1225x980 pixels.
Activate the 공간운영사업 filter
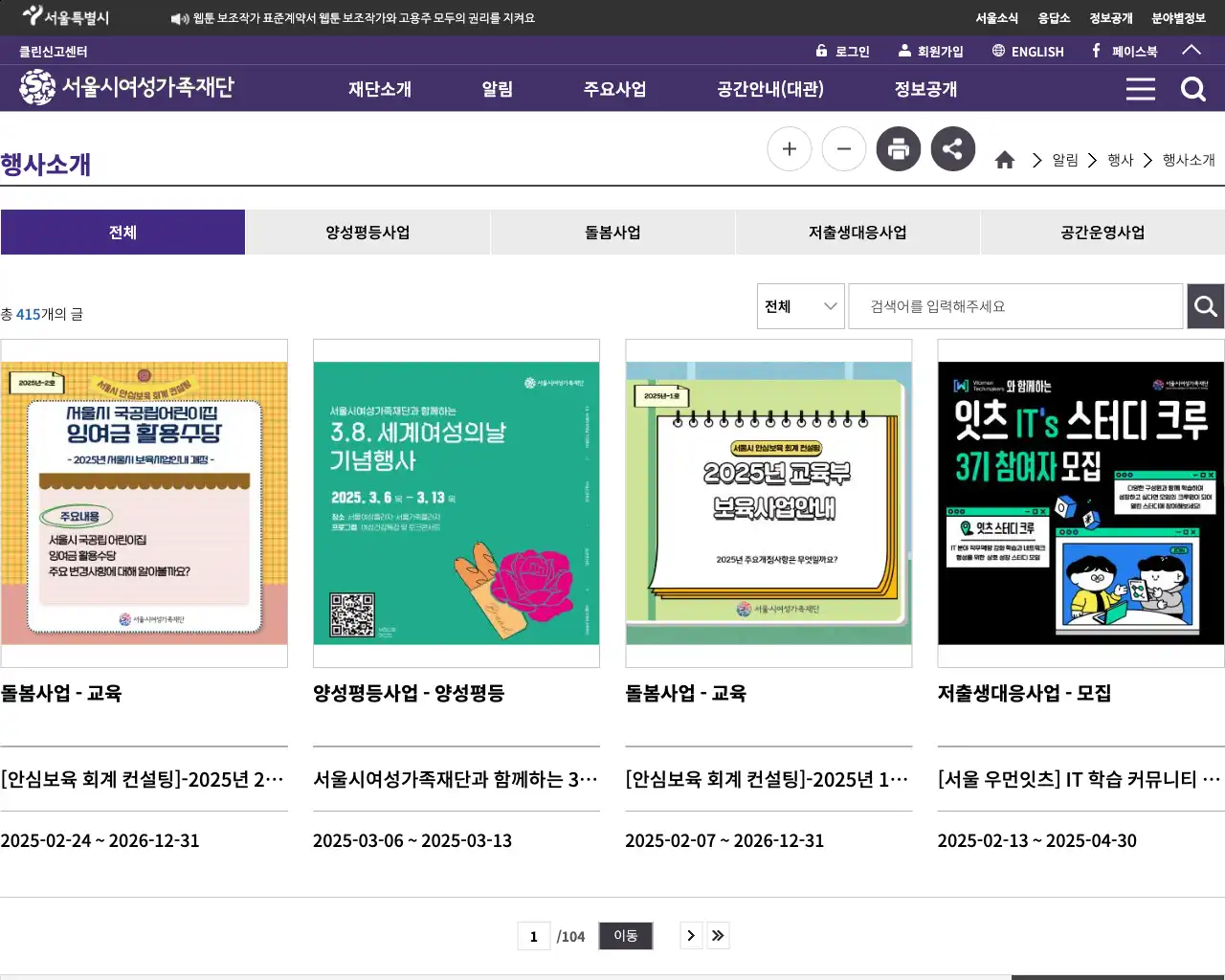point(1102,232)
